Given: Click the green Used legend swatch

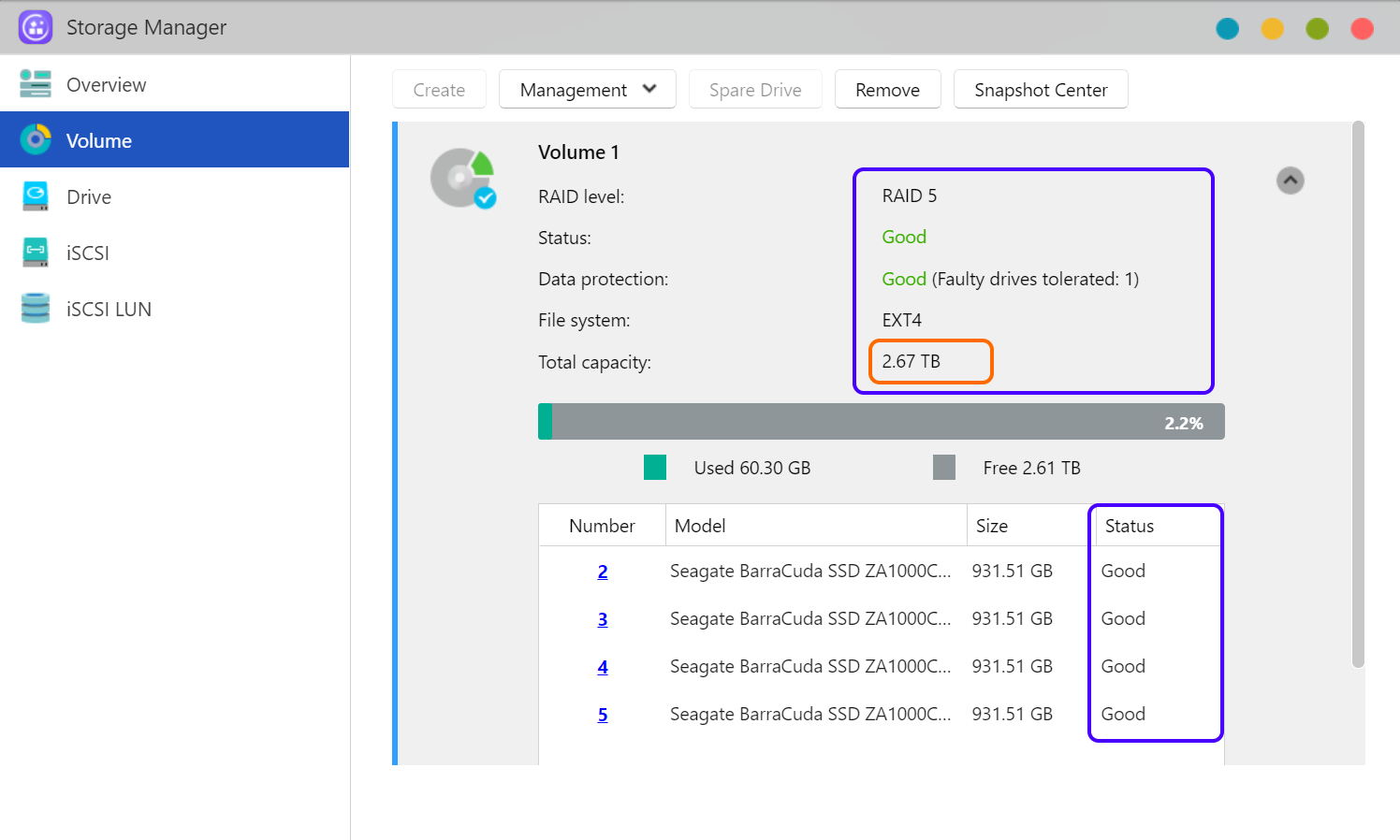Looking at the screenshot, I should (655, 468).
